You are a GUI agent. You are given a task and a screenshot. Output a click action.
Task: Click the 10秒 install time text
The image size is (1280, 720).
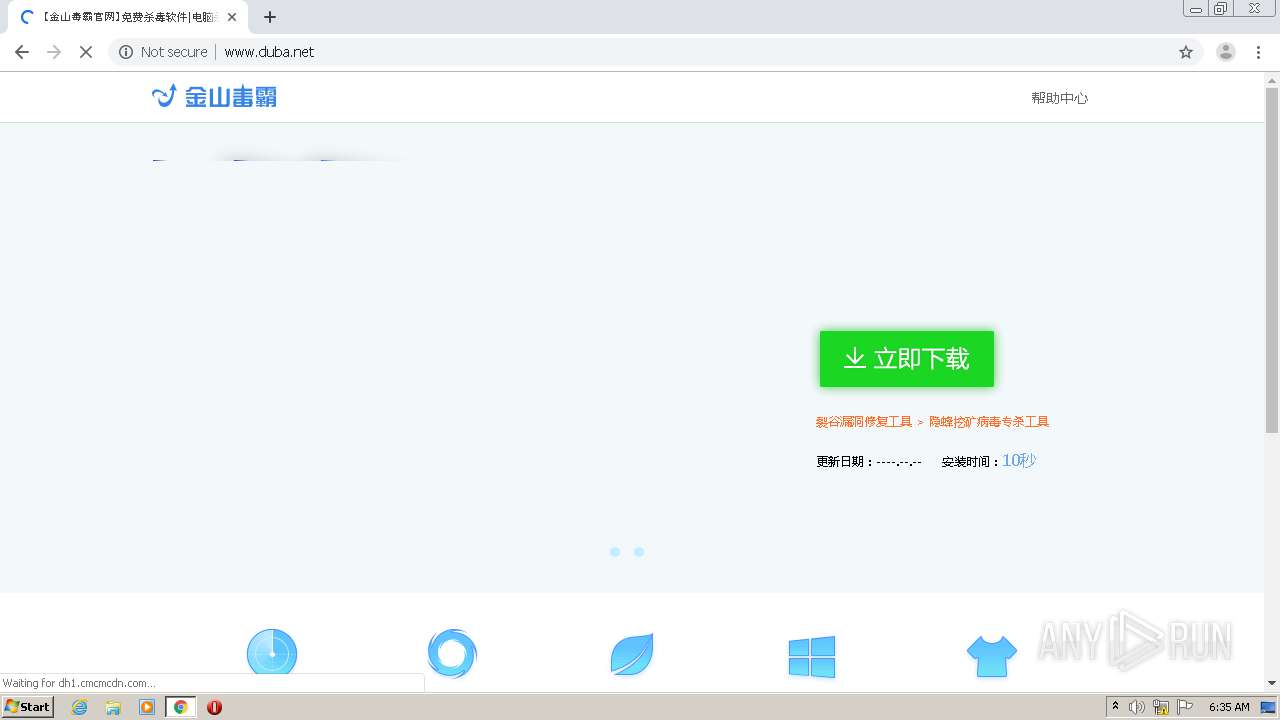1019,460
